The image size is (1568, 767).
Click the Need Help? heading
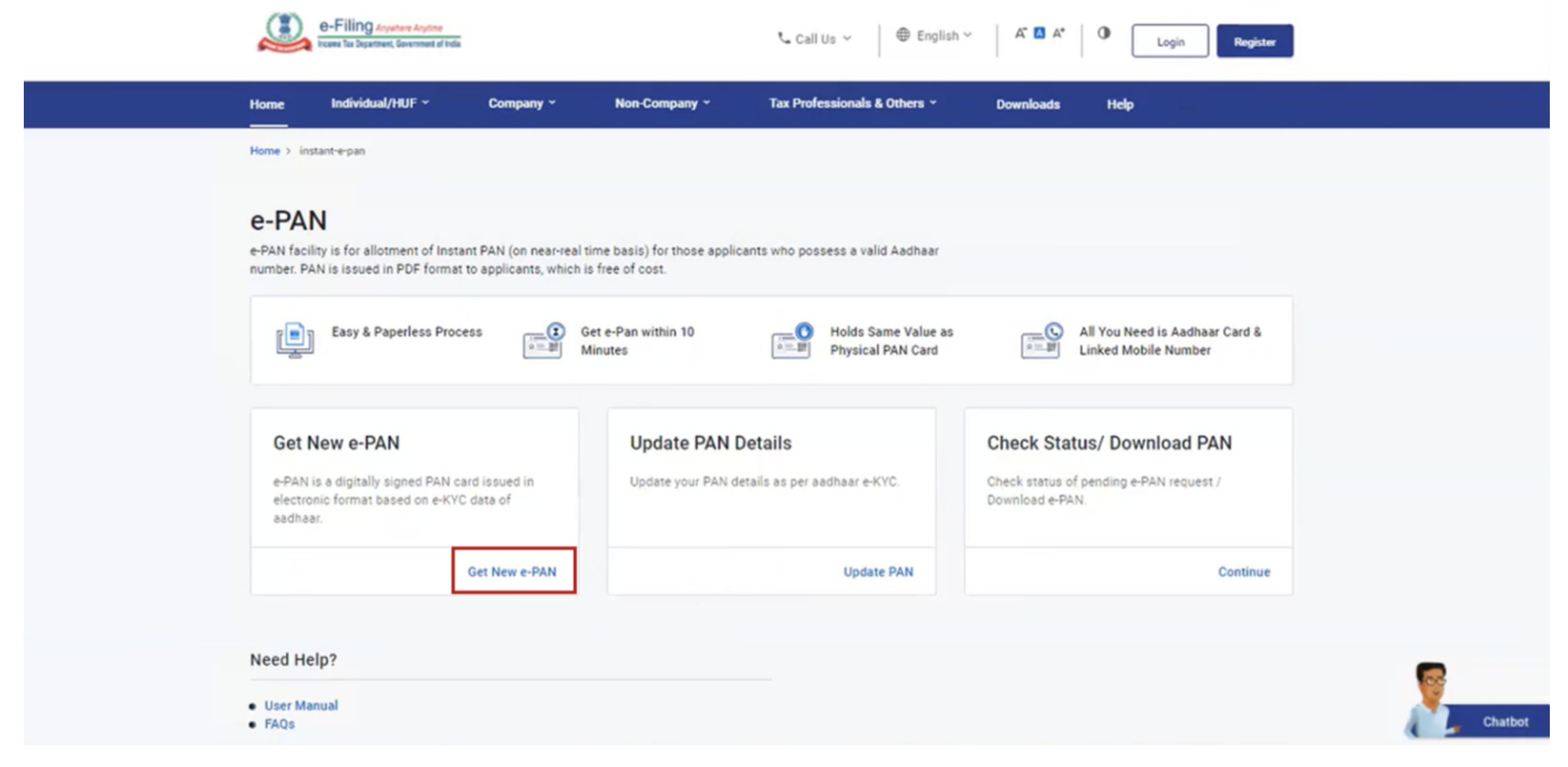point(293,660)
